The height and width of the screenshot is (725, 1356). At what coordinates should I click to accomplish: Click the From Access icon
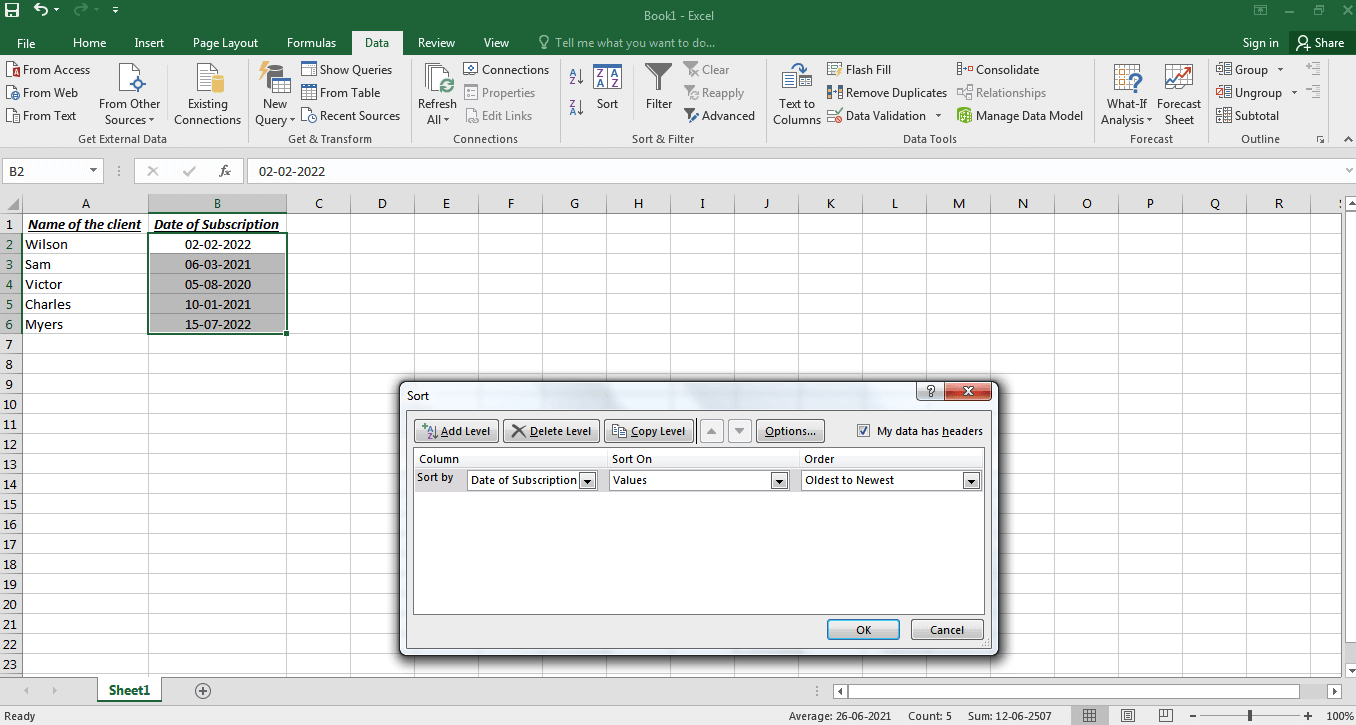pyautogui.click(x=13, y=70)
